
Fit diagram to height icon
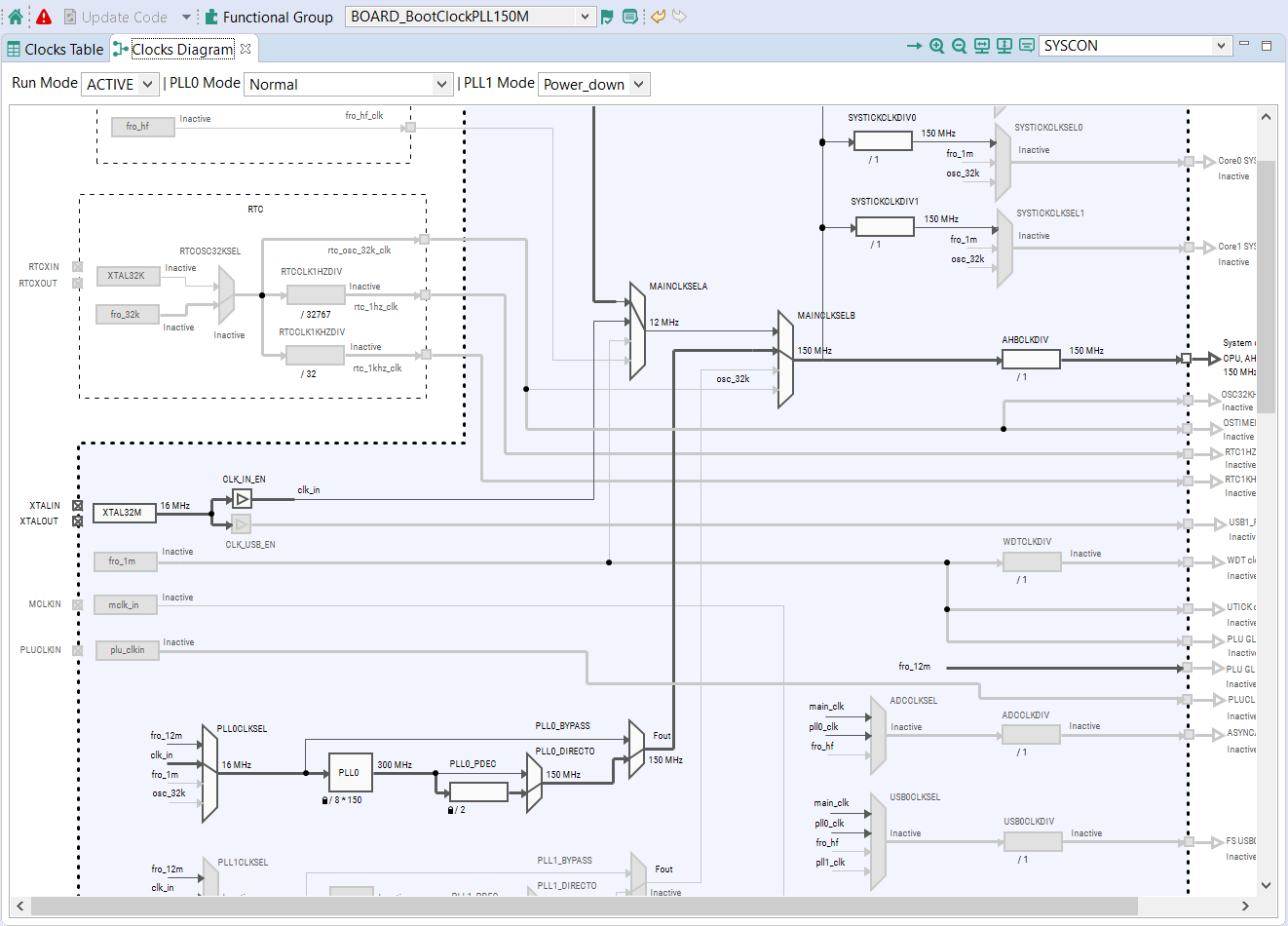(x=1004, y=46)
